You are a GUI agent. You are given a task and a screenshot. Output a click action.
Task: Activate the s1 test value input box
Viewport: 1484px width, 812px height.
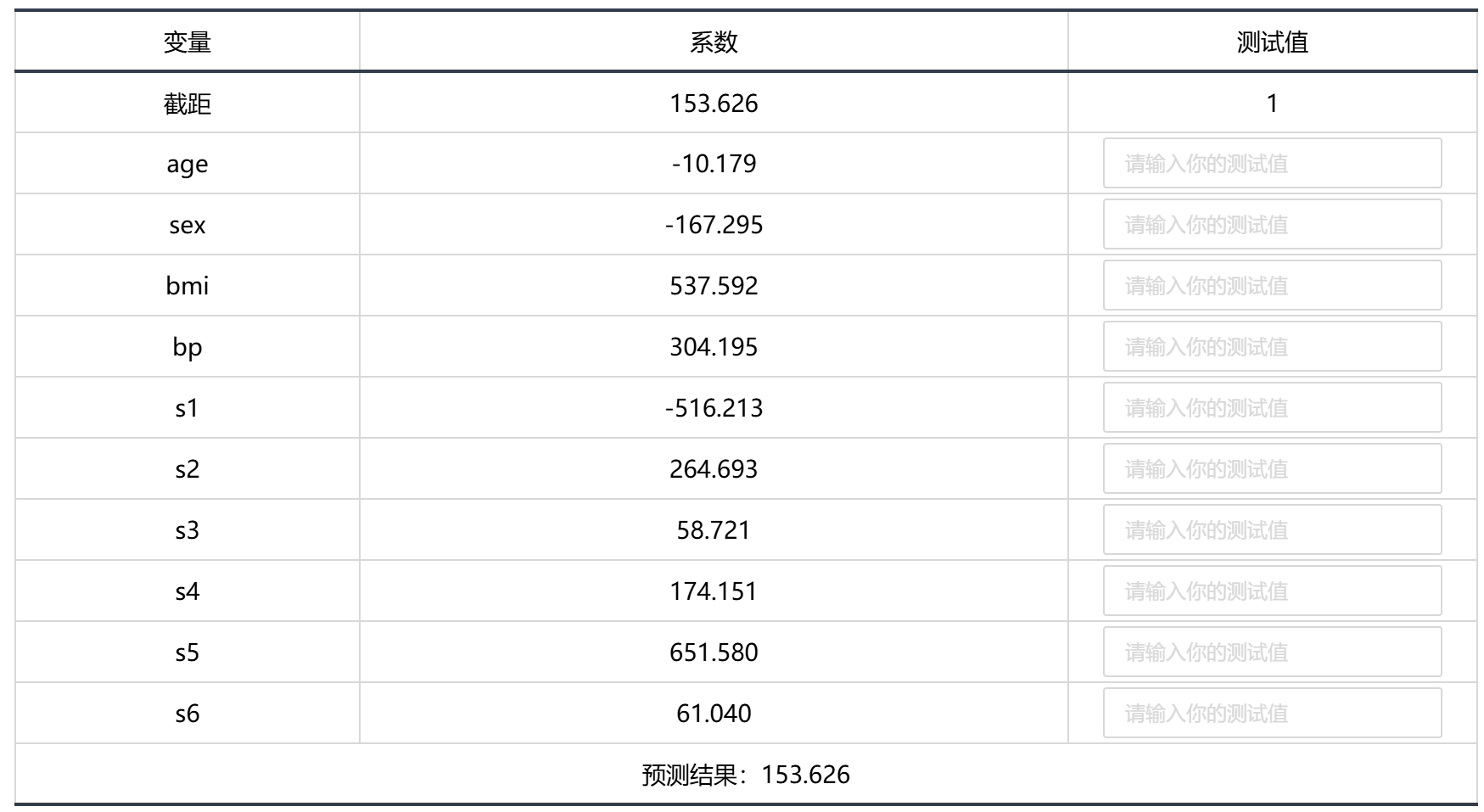click(x=1272, y=407)
